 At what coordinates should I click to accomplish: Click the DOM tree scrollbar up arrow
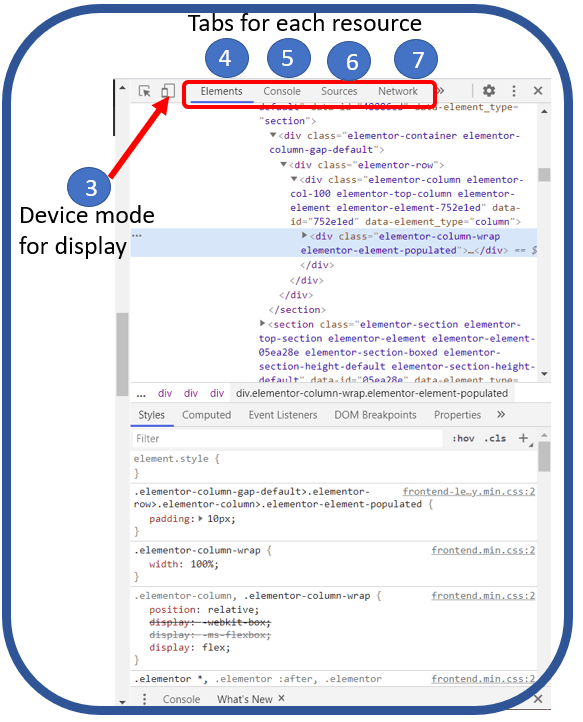click(x=544, y=111)
